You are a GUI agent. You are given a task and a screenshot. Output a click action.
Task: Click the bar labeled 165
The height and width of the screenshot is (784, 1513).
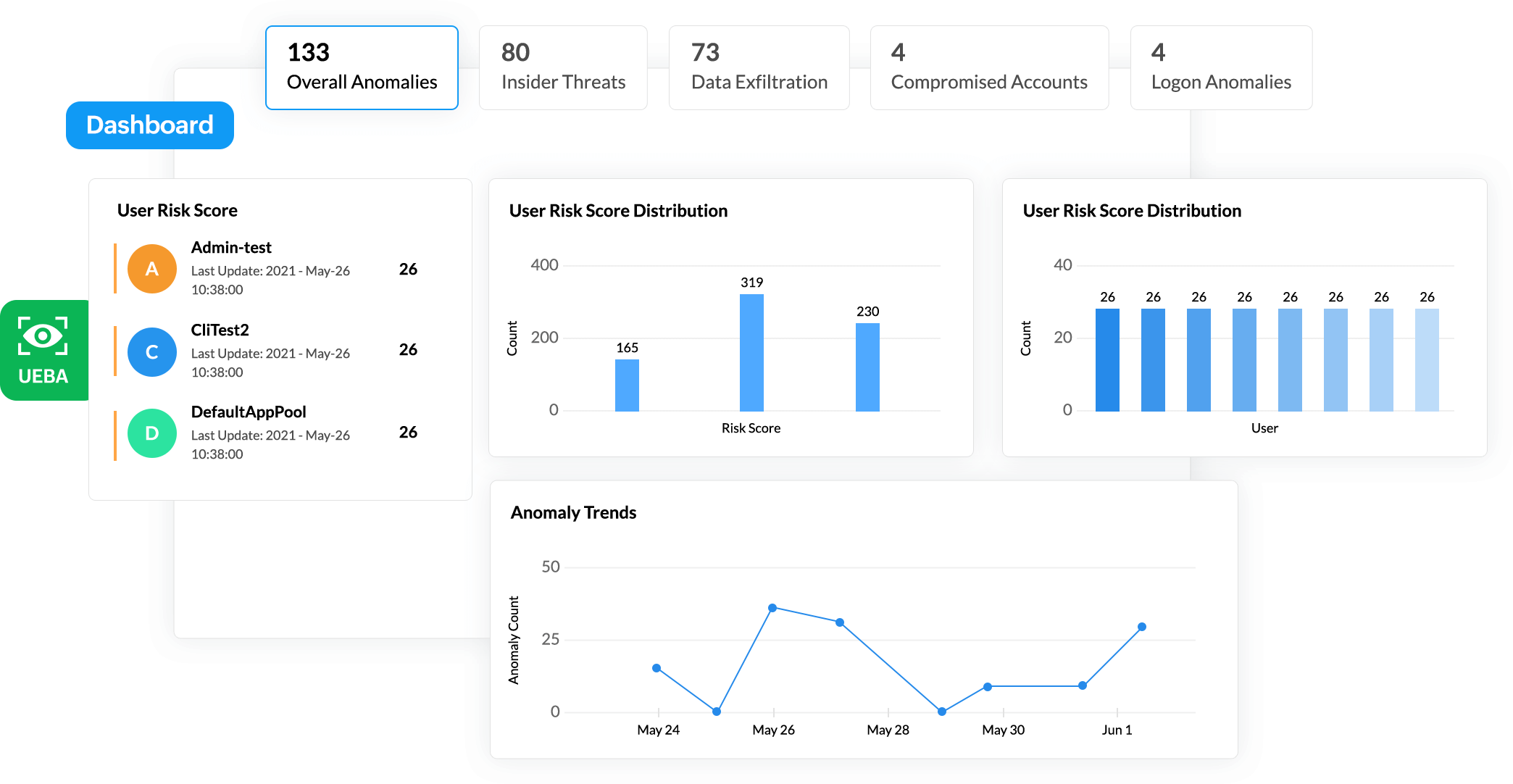[627, 385]
